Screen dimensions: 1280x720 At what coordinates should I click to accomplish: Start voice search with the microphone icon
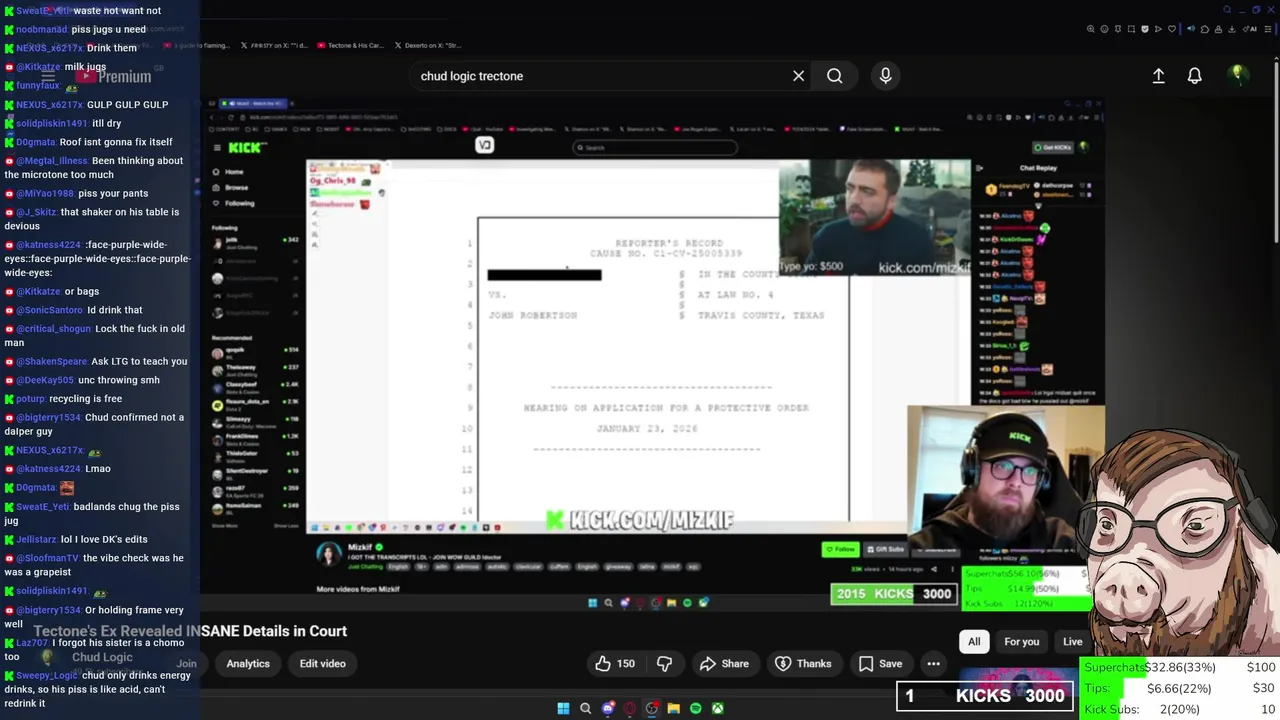885,76
